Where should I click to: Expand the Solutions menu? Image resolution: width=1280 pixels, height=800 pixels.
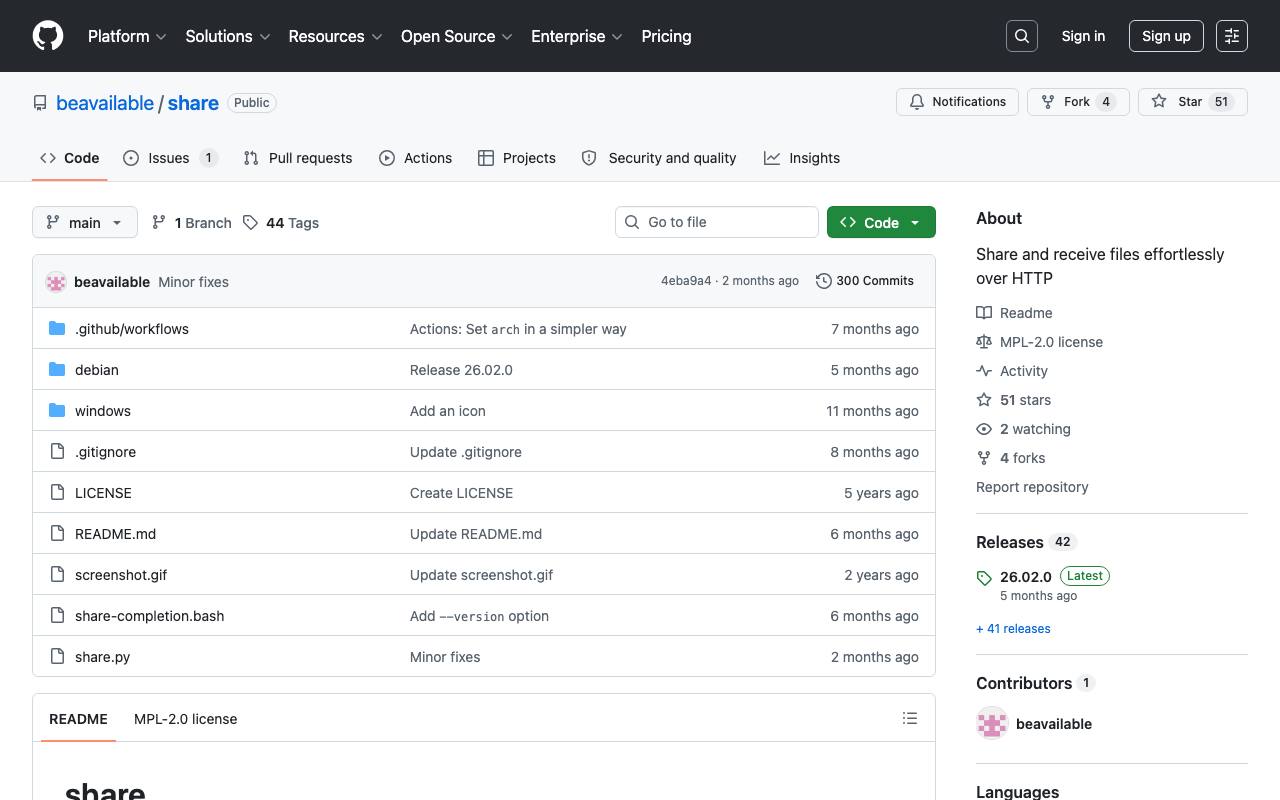(228, 36)
